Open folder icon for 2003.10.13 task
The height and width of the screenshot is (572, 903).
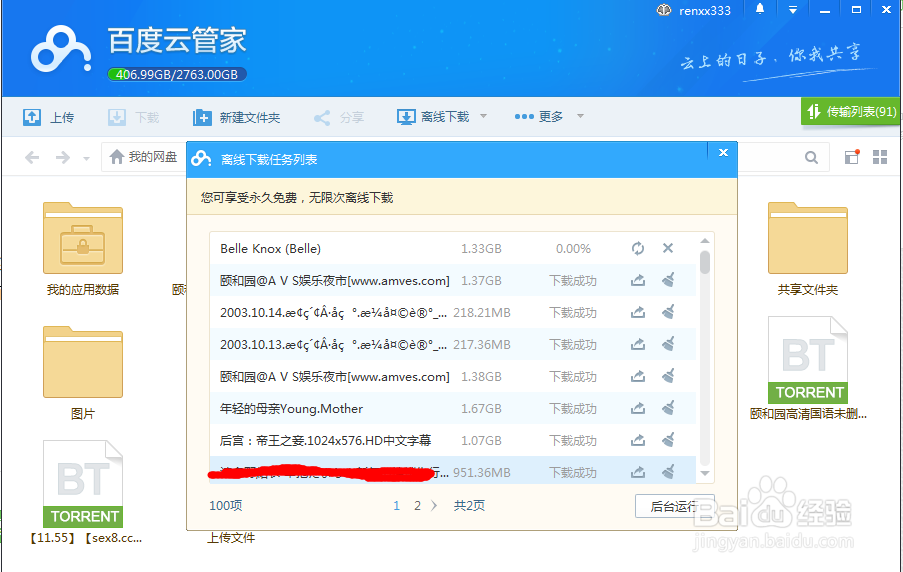(x=638, y=344)
